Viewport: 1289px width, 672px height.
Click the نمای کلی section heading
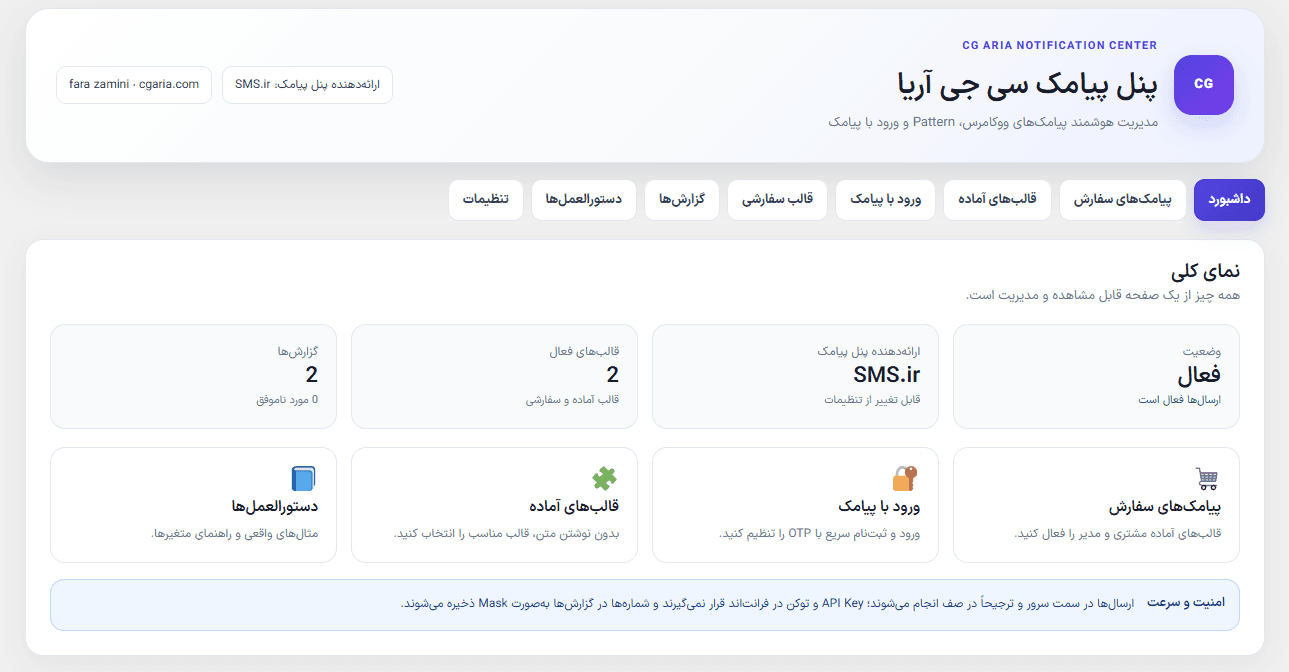(x=1205, y=271)
